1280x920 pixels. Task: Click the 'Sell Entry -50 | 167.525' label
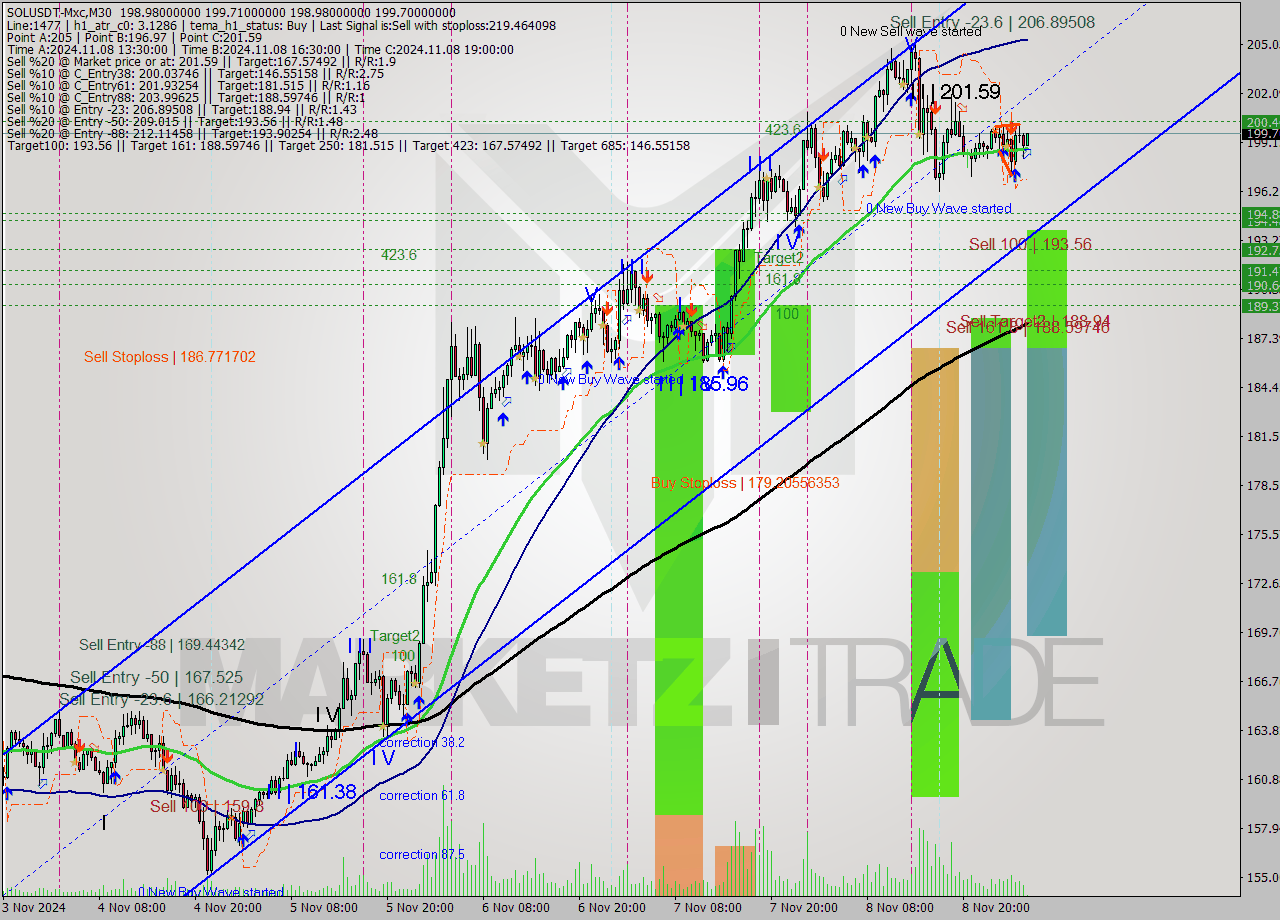(156, 677)
